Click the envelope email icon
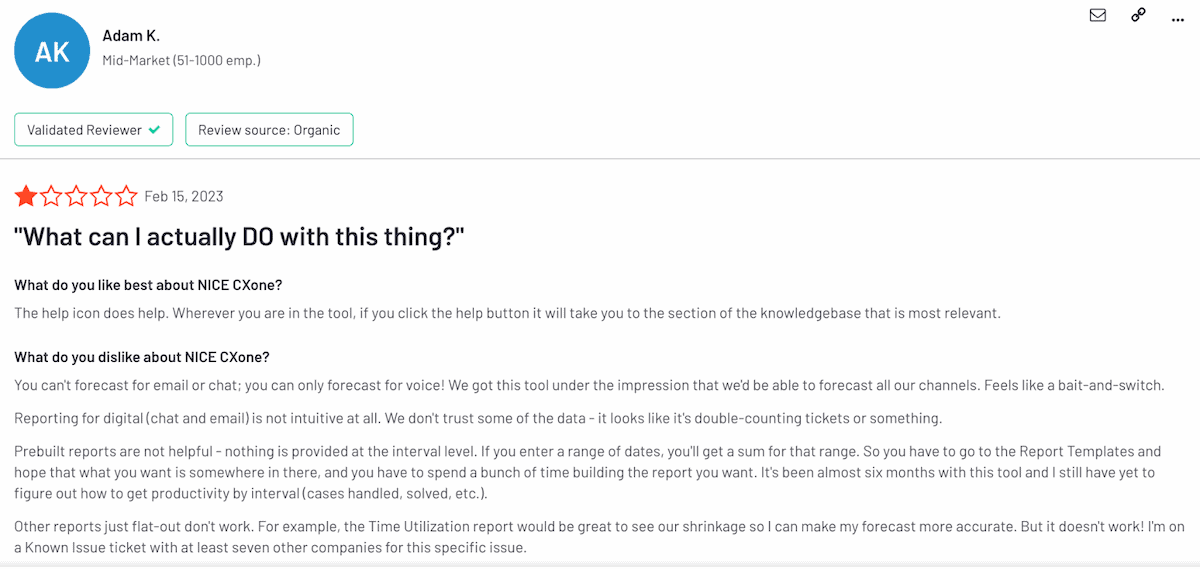The height and width of the screenshot is (569, 1200). coord(1098,15)
